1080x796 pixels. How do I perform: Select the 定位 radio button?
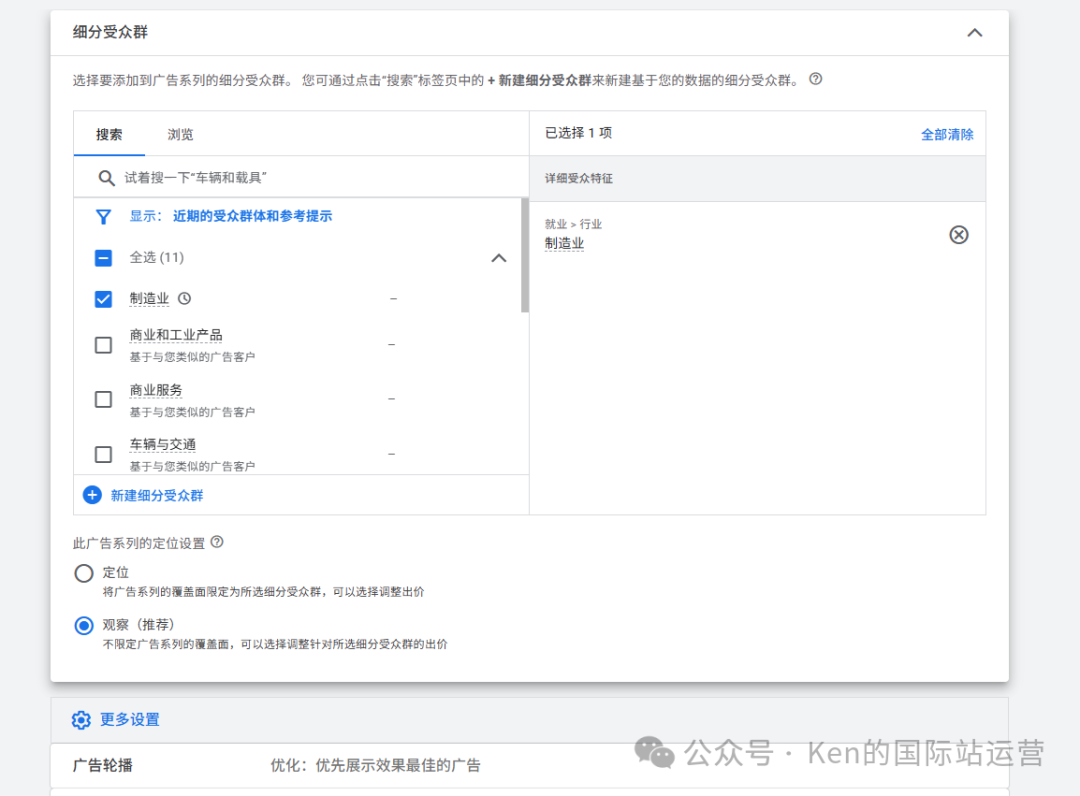click(x=84, y=573)
